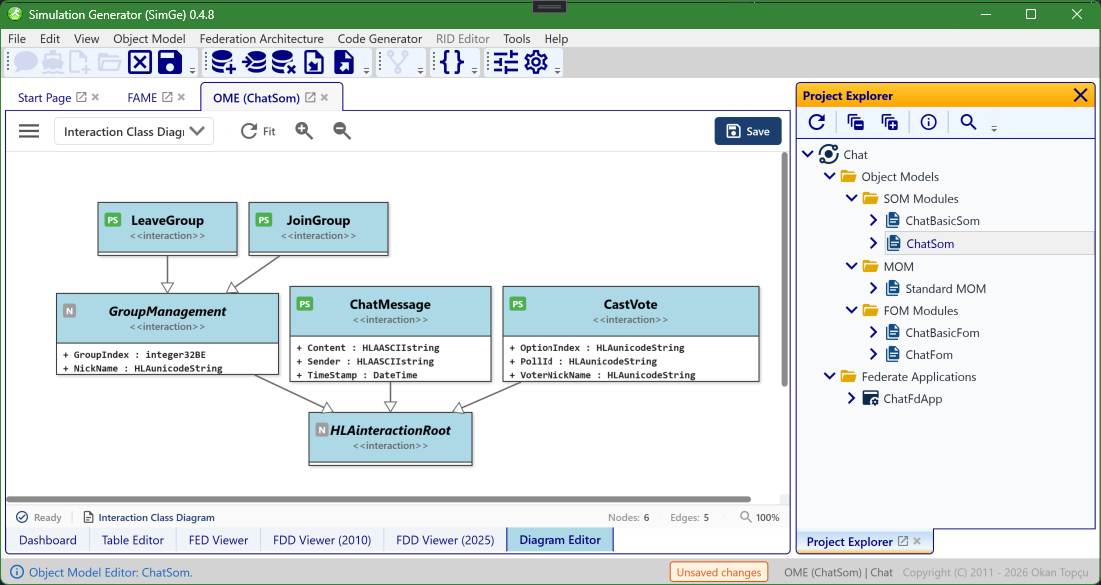Screen dimensions: 1101x585
Task: Click the expand all icon in Project Explorer
Action: [889, 122]
